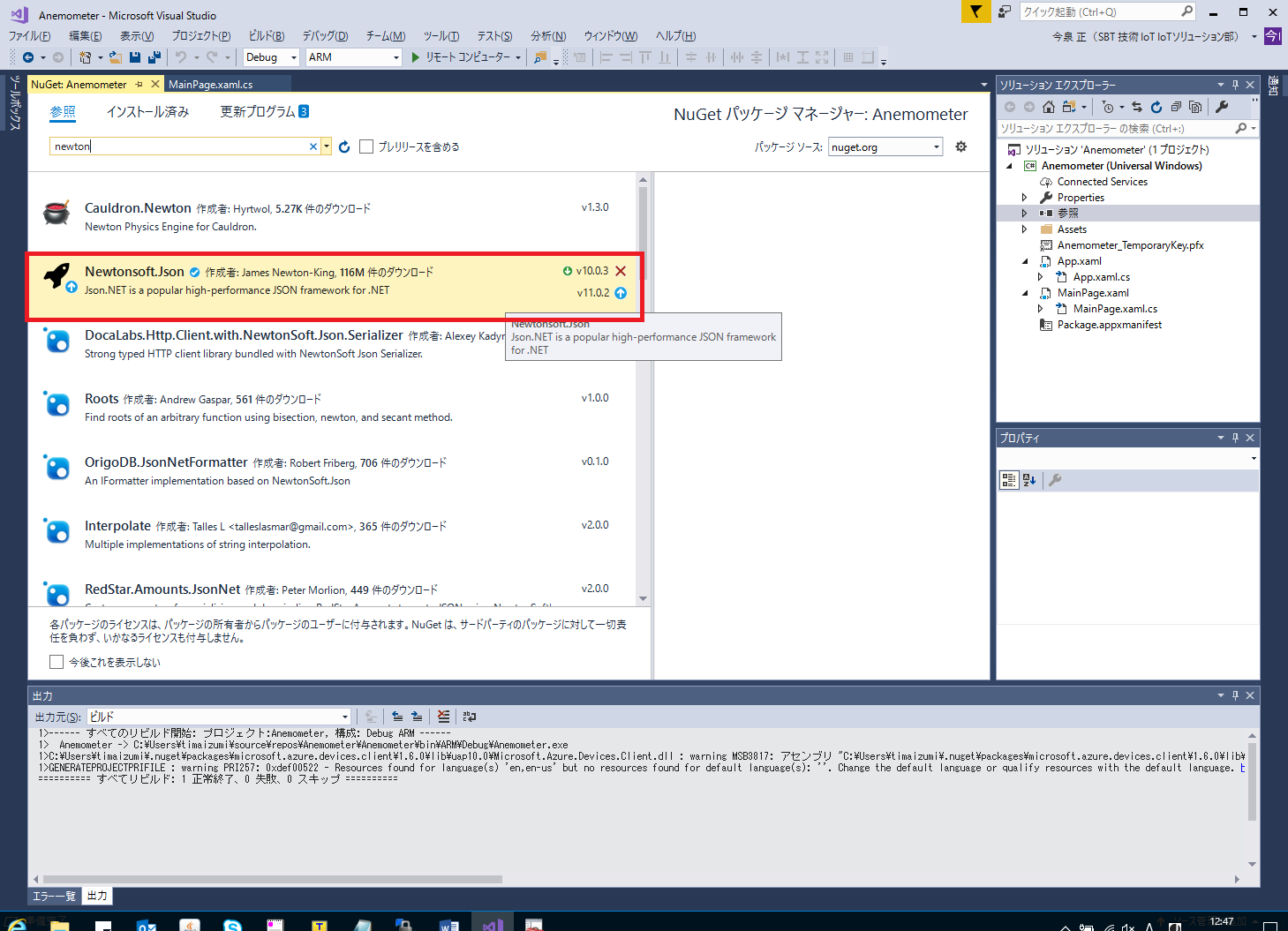Viewport: 1288px width, 931px height.
Task: Open Properties wrench in Solution Explorer toolbar
Action: tap(1222, 107)
